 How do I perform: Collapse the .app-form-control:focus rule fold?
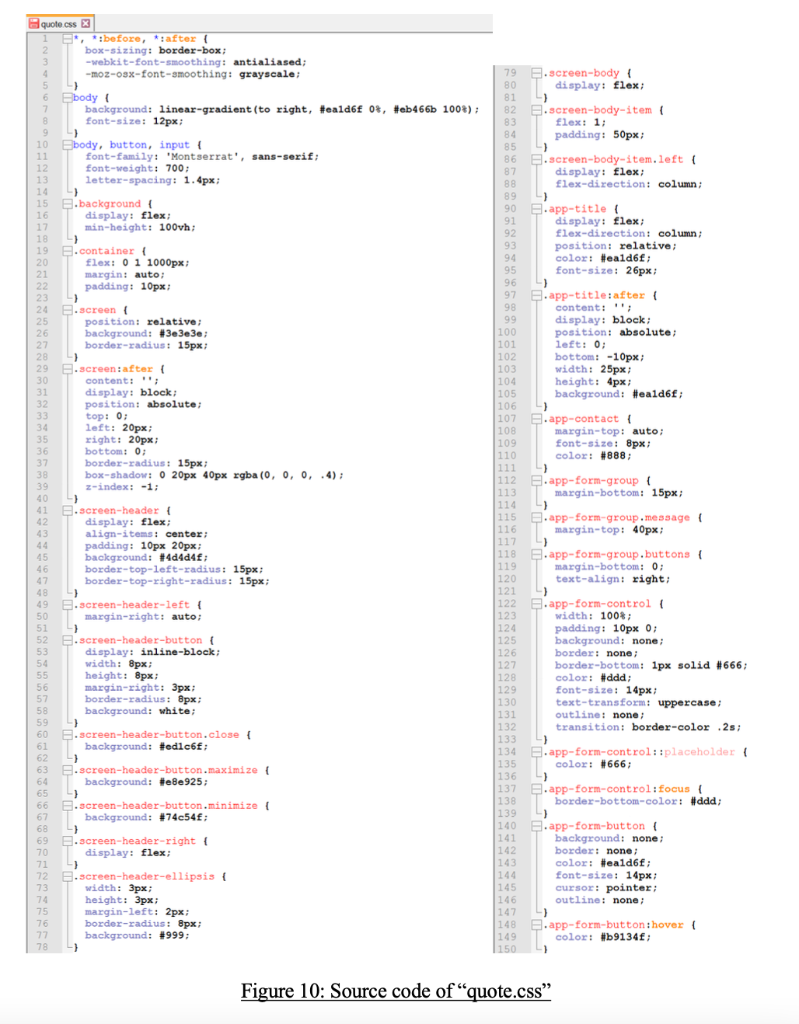[536, 789]
